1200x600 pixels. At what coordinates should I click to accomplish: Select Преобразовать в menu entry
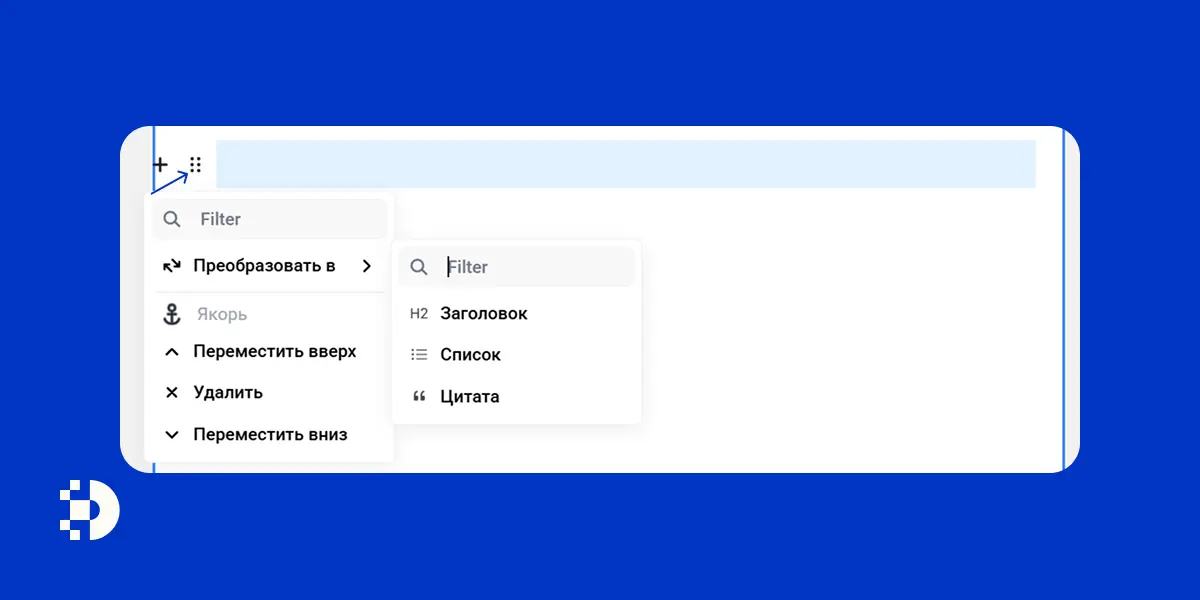coord(269,266)
